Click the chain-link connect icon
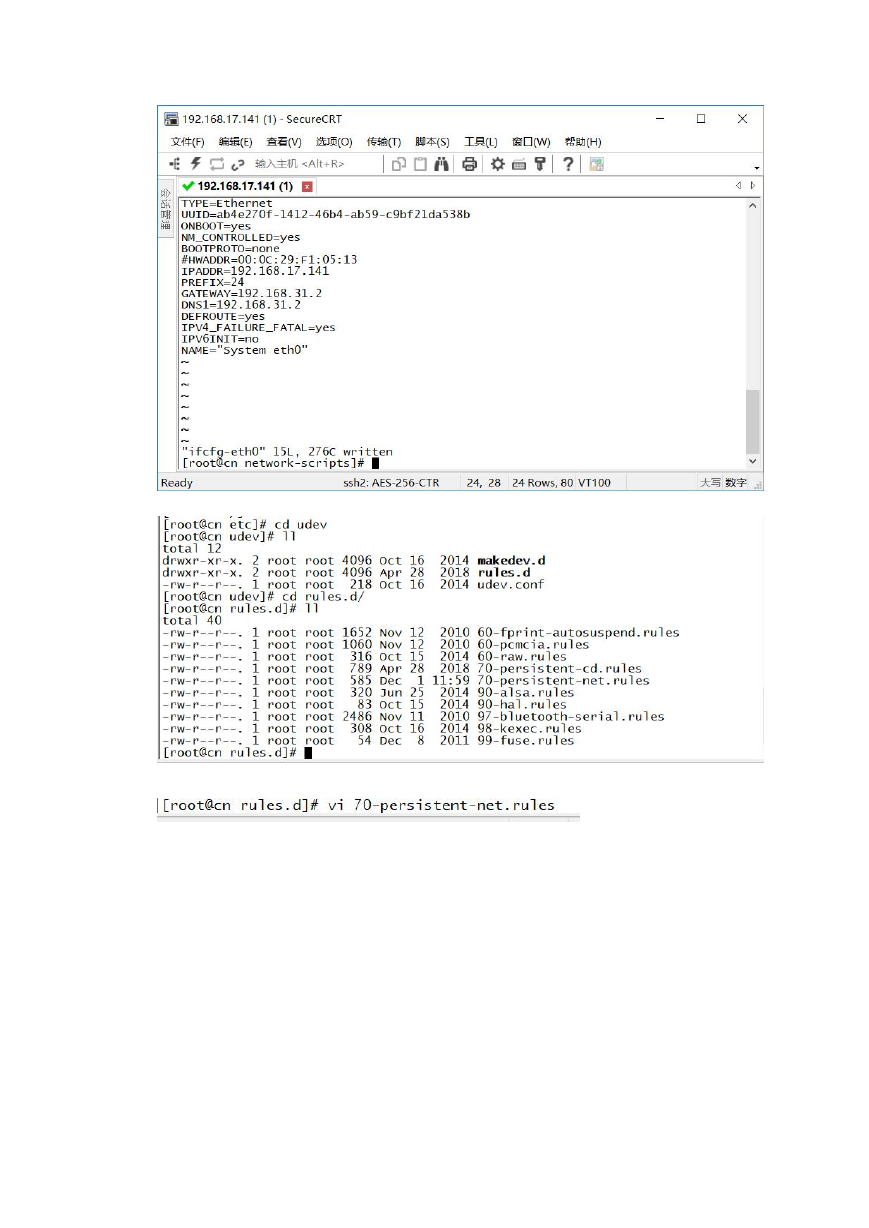869x1228 pixels. tap(238, 164)
